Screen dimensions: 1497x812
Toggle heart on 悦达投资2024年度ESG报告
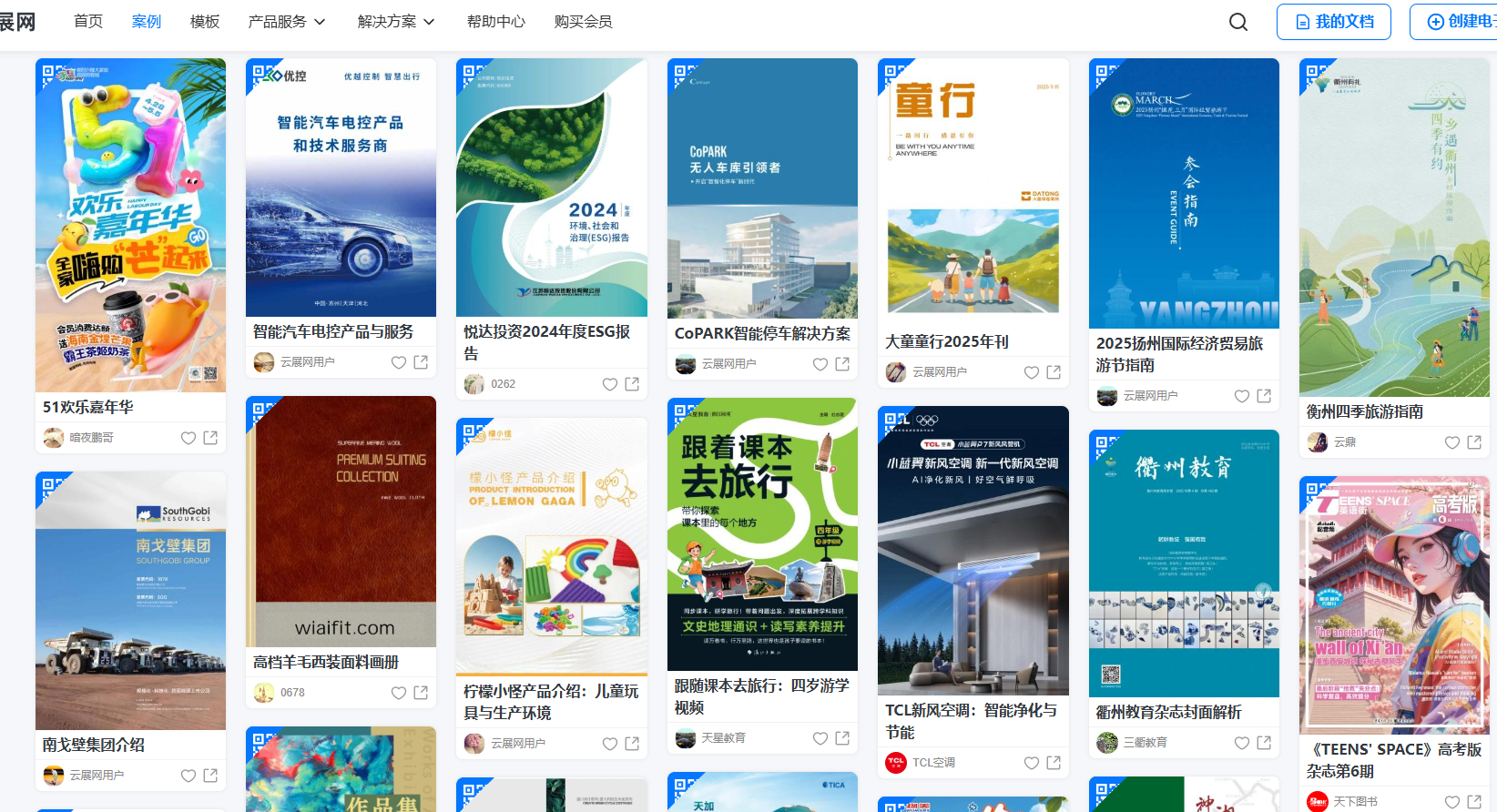coord(610,384)
